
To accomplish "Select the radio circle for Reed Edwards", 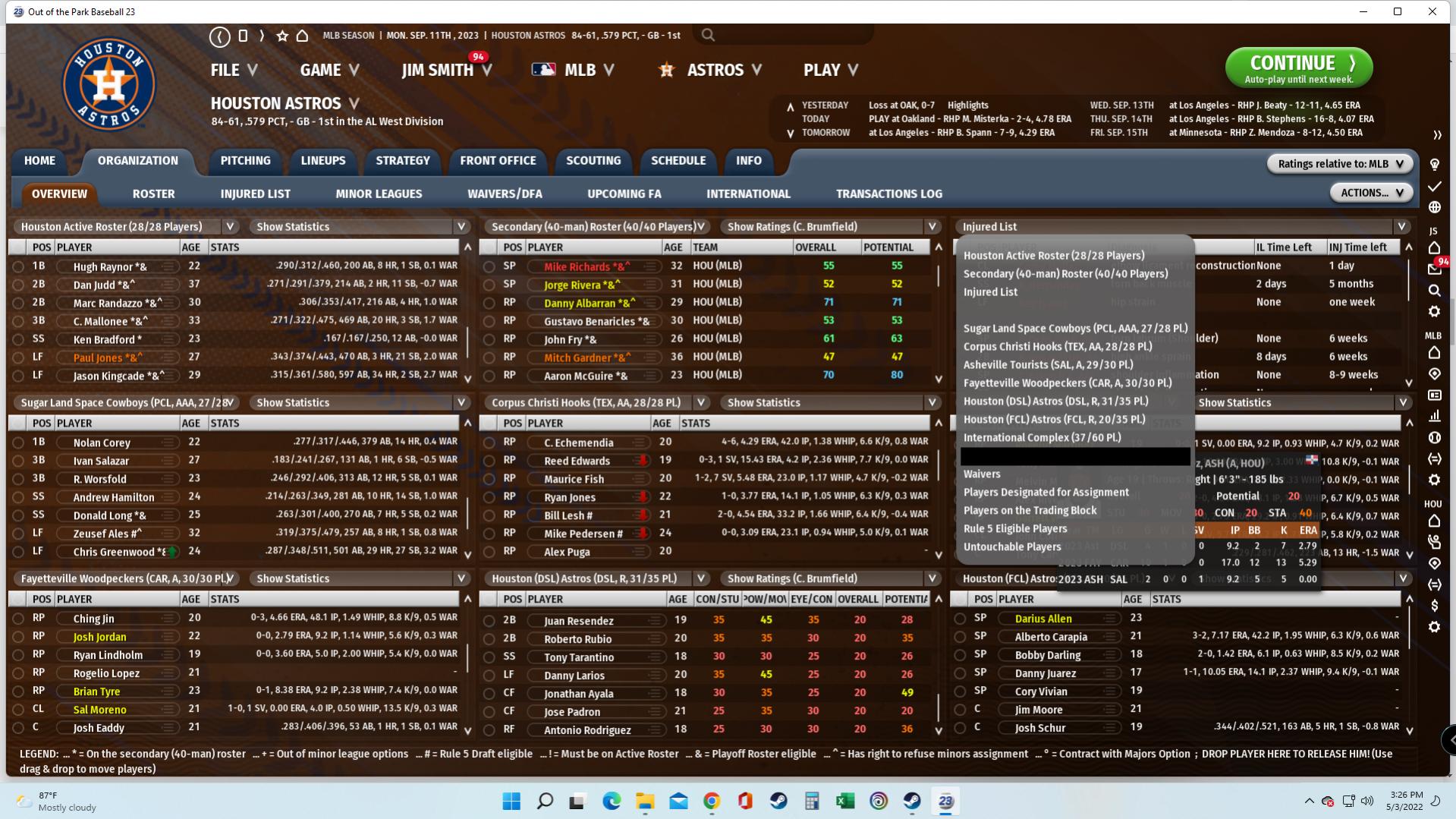I will [489, 461].
